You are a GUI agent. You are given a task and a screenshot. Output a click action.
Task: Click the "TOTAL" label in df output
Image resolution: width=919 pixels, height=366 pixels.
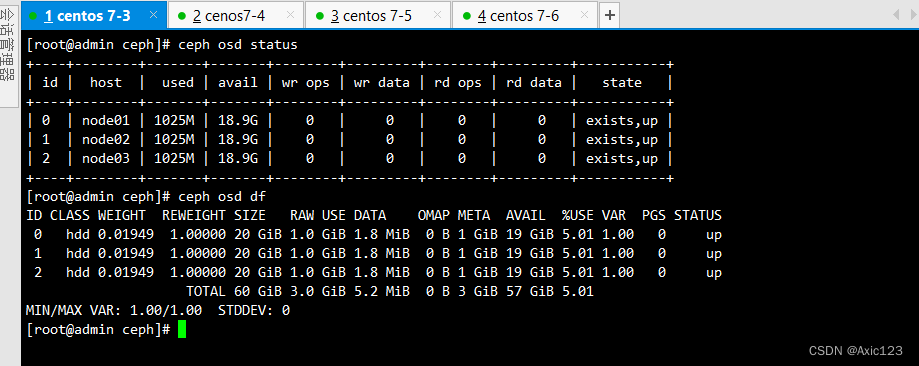click(x=206, y=291)
